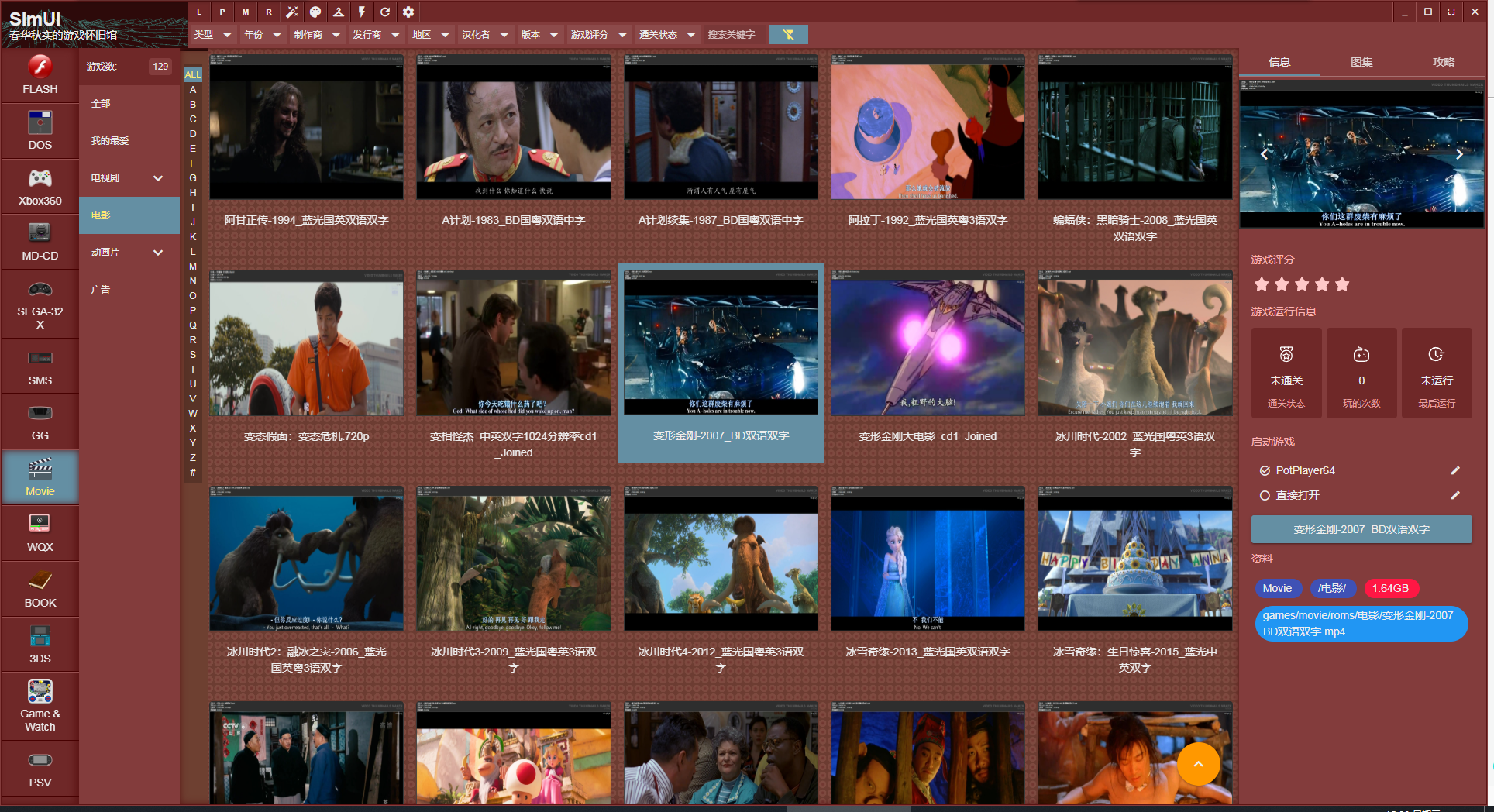Select the Game & Watch platform
This screenshot has width=1494, height=812.
coord(40,706)
